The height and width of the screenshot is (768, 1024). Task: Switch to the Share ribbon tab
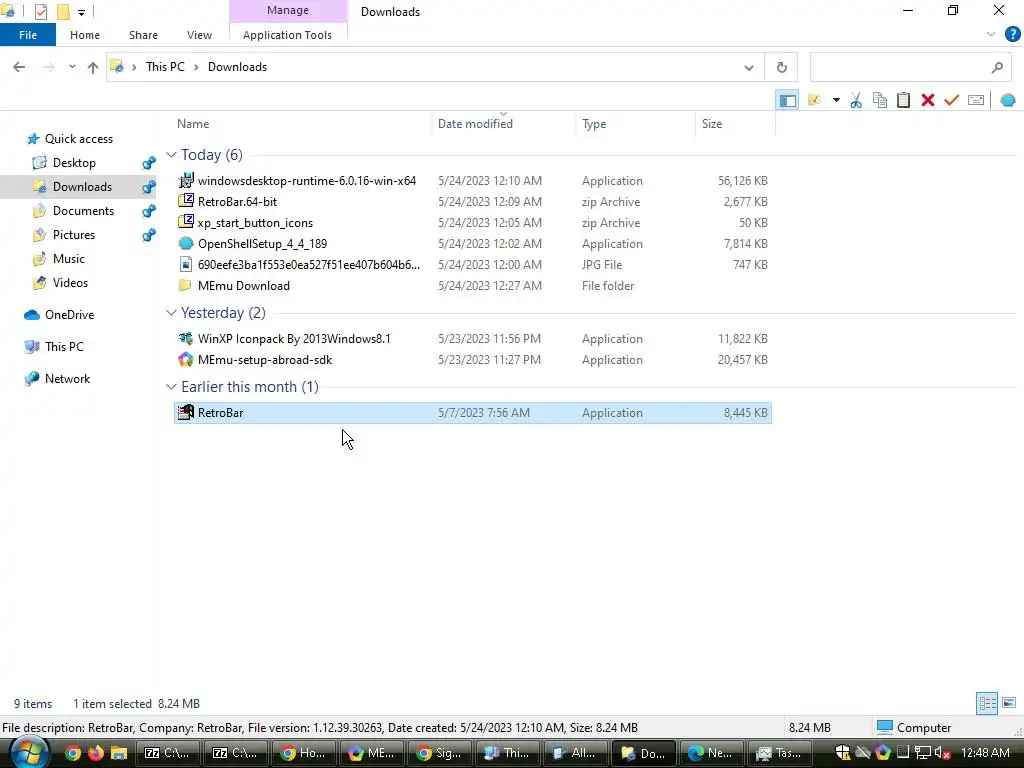click(143, 35)
